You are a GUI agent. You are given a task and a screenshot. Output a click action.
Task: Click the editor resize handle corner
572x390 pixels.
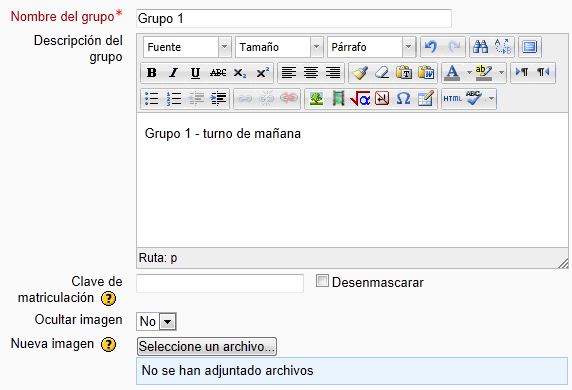pyautogui.click(x=563, y=263)
